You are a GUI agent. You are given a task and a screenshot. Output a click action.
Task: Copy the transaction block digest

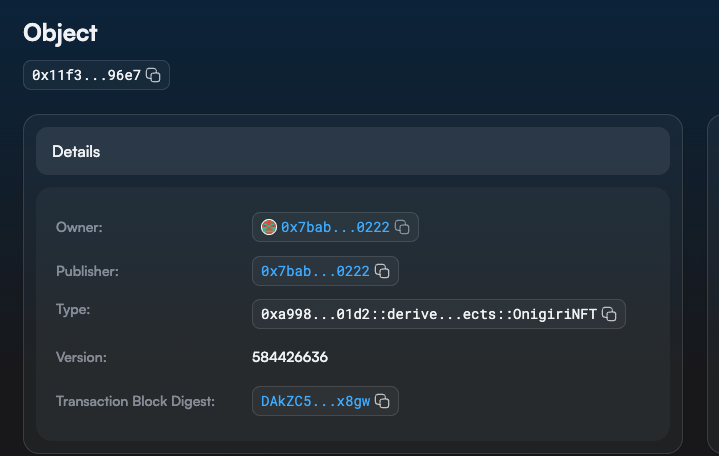point(382,401)
